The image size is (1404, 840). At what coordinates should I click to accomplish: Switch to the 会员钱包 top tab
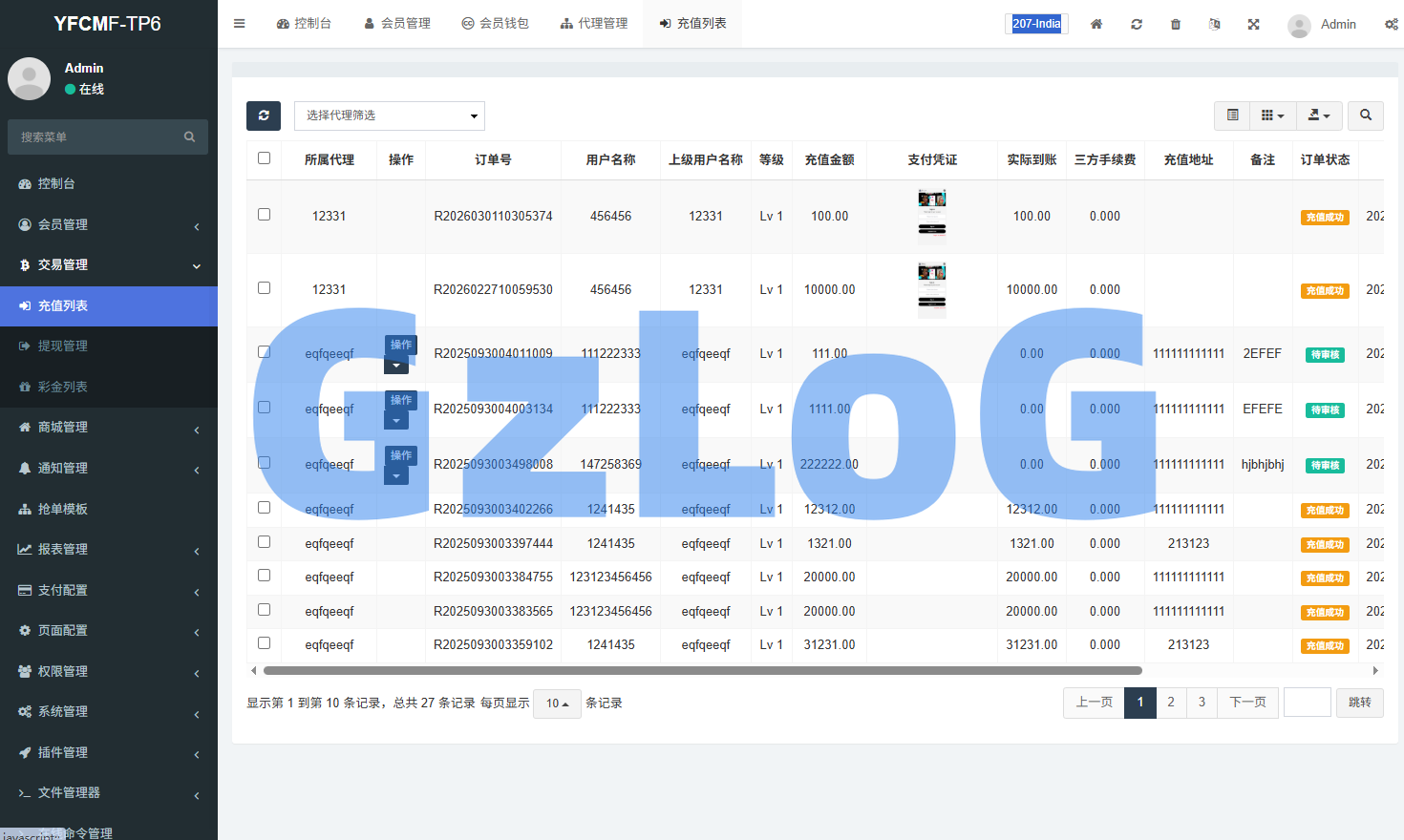click(495, 24)
